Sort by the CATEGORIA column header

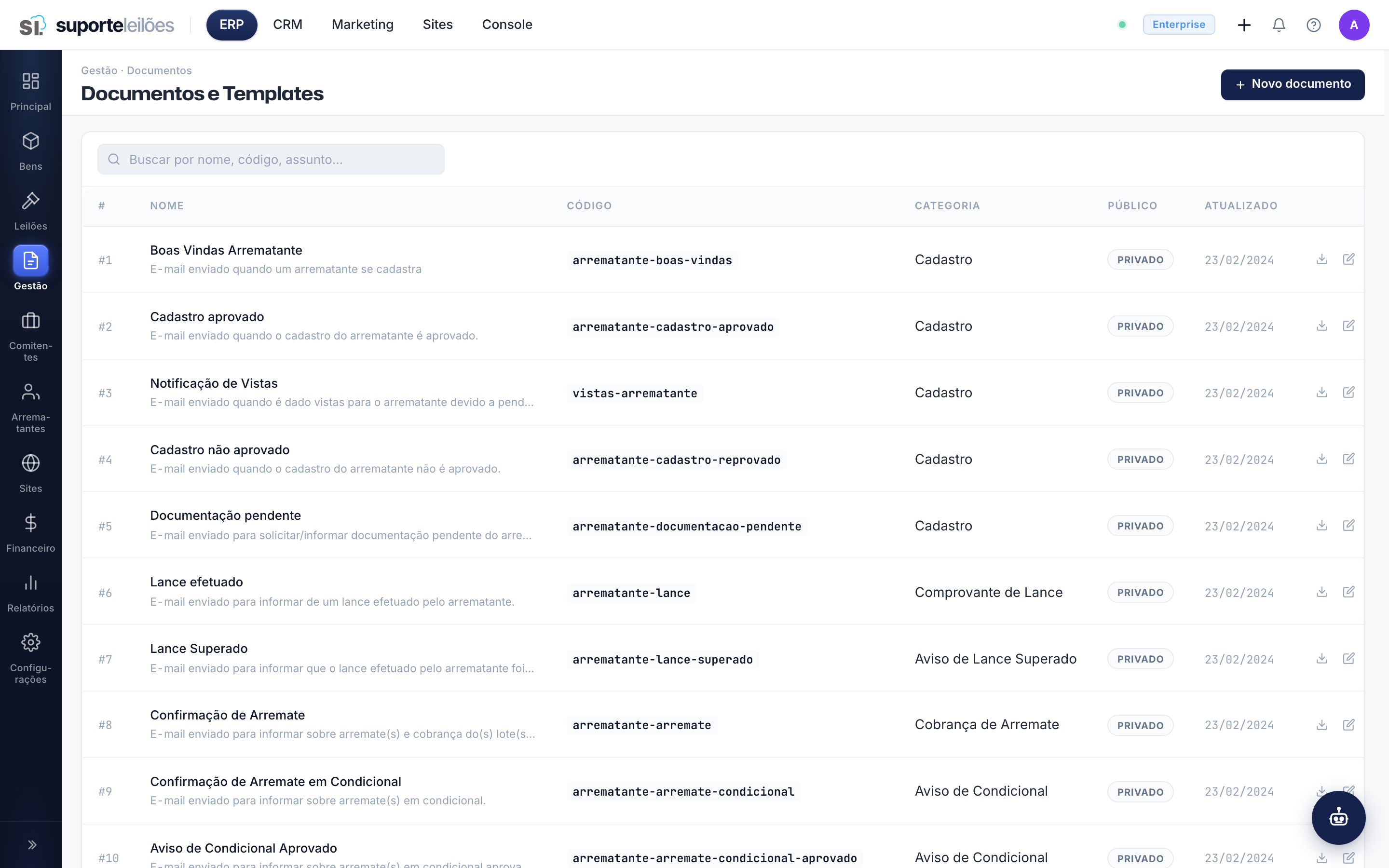pos(947,205)
